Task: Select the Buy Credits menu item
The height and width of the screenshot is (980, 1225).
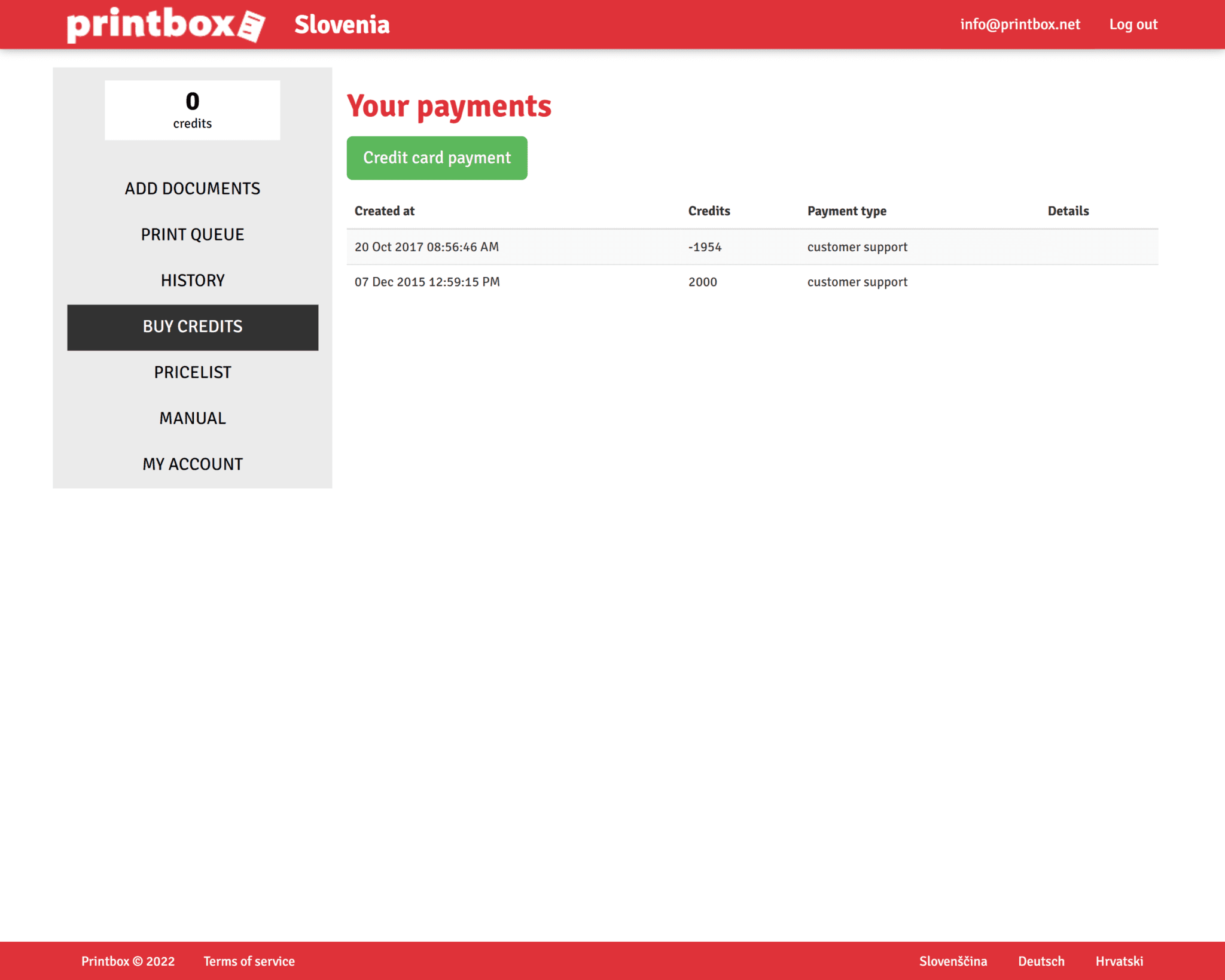Action: [x=192, y=327]
